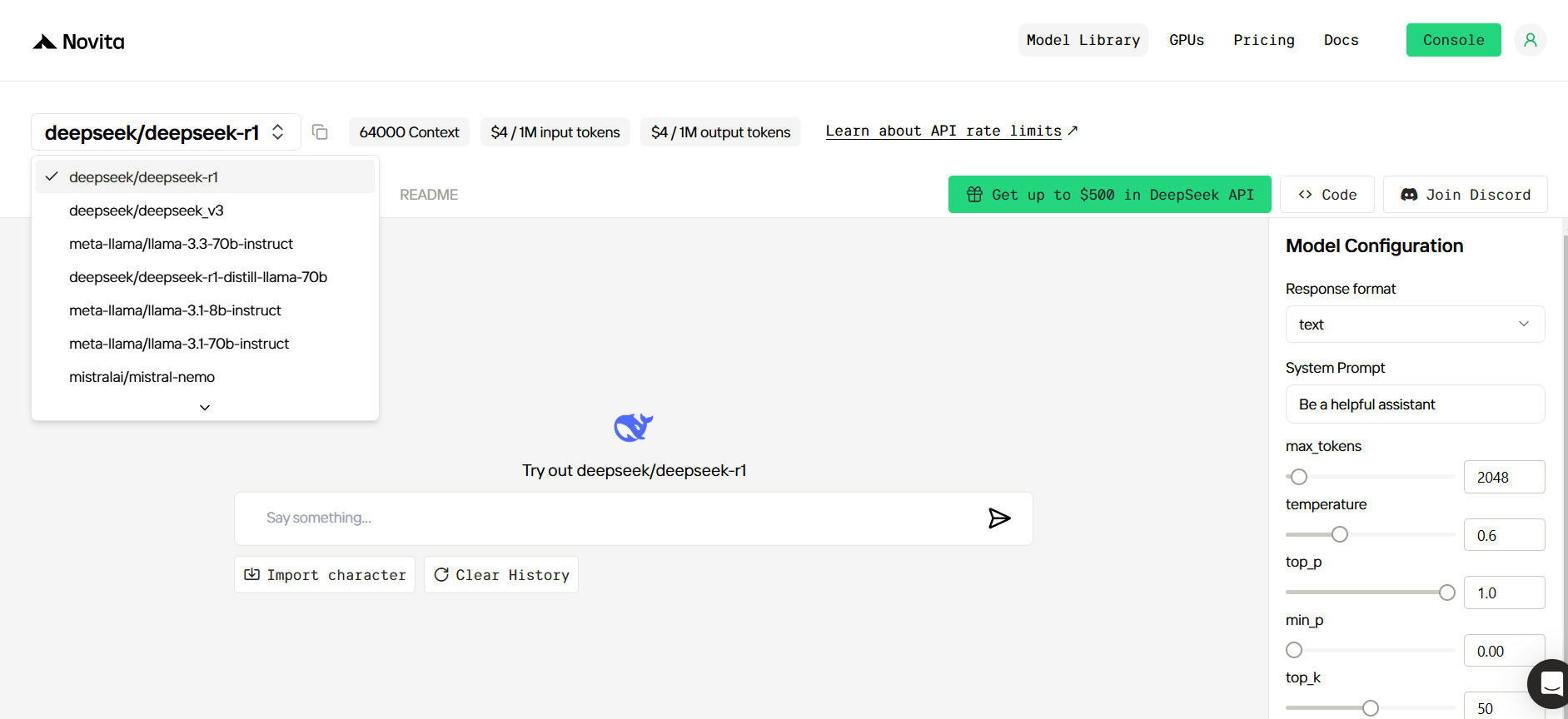This screenshot has width=1568, height=719.
Task: Click the Clear History button
Action: click(501, 574)
